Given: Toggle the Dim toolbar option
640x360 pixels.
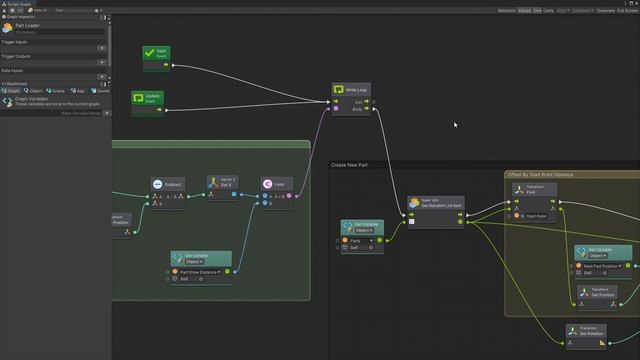Looking at the screenshot, I should (x=537, y=11).
